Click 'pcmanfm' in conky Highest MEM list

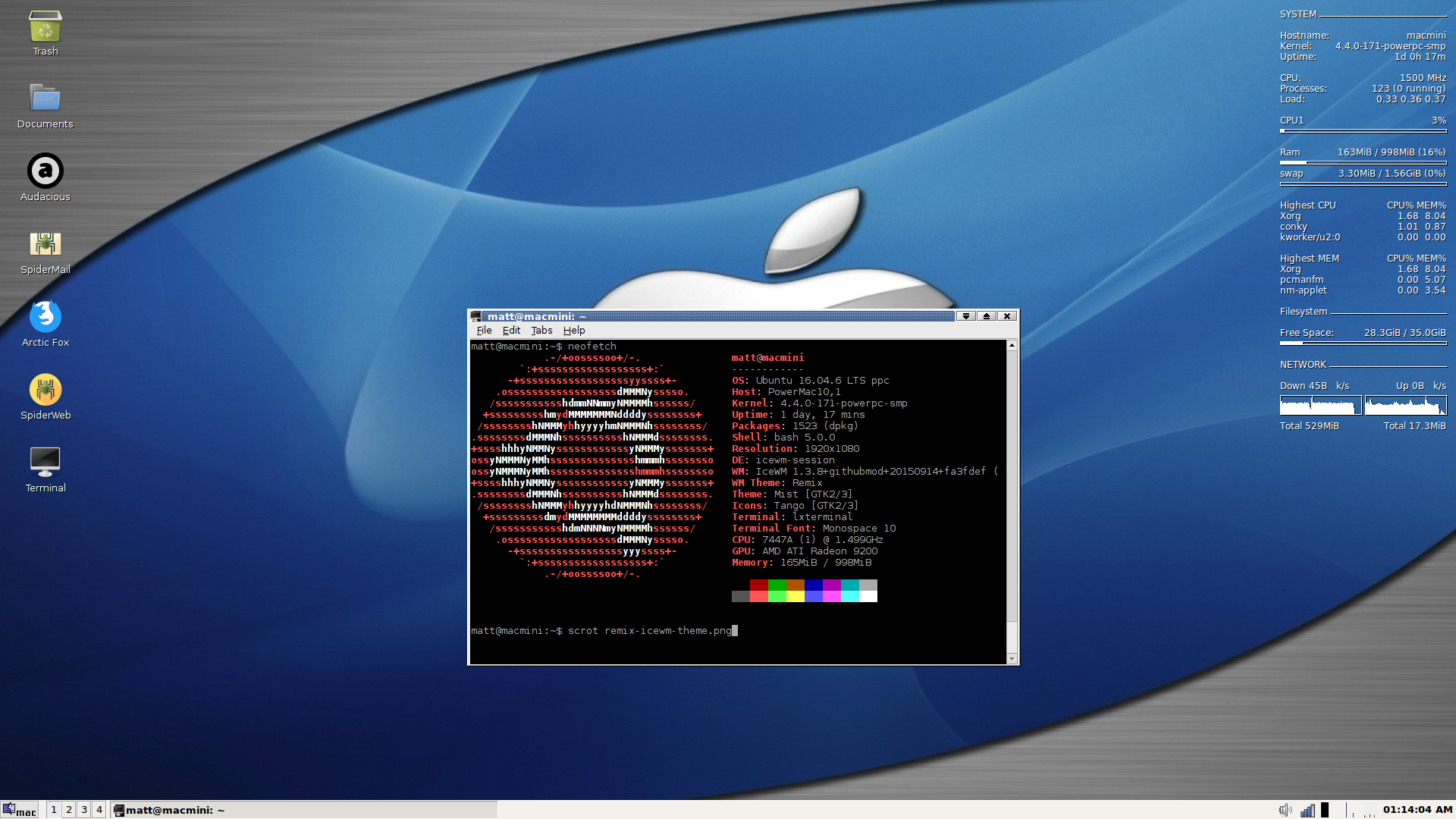(1302, 280)
